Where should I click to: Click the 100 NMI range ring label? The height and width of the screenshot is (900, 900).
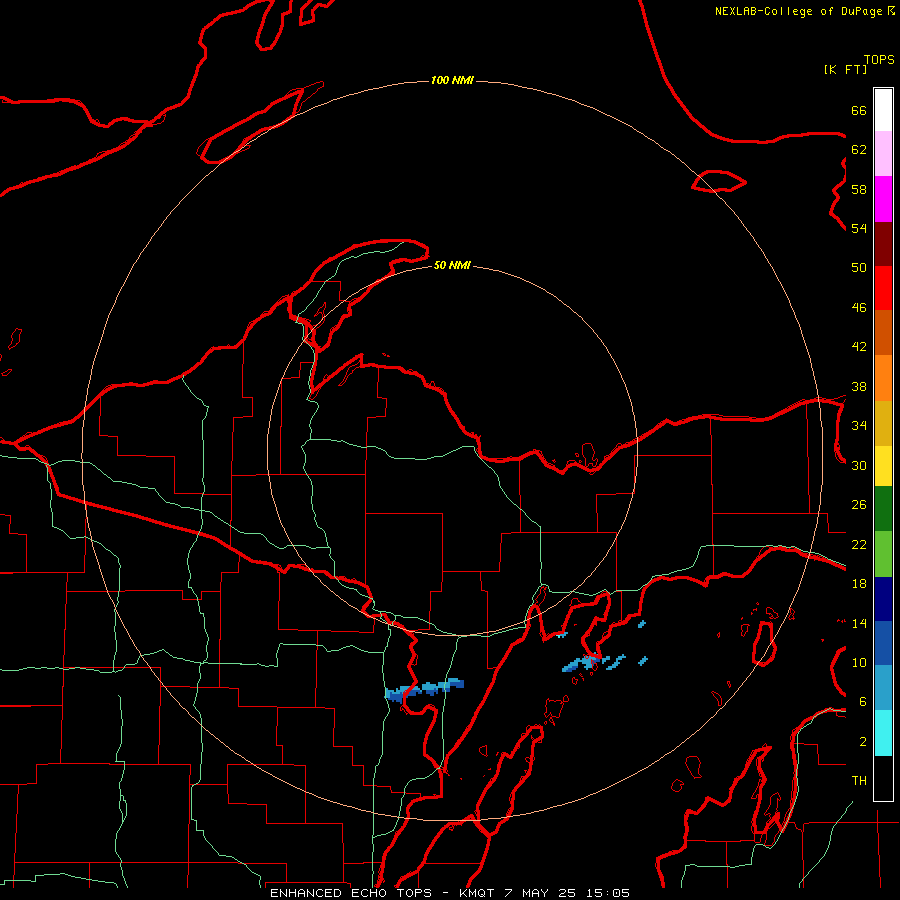click(x=452, y=80)
